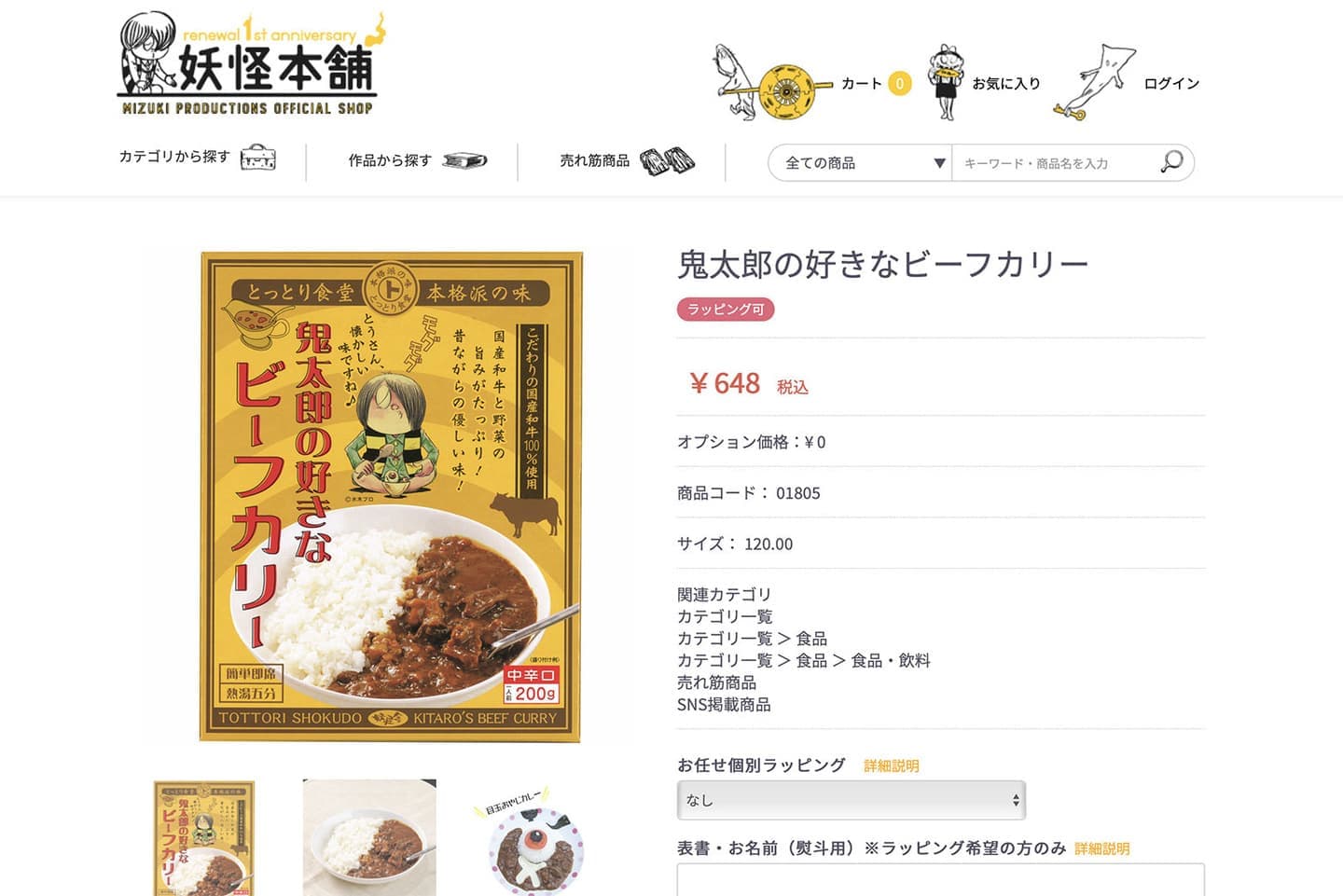
Task: Open the 全ての商品 category dropdown
Action: pos(860,162)
